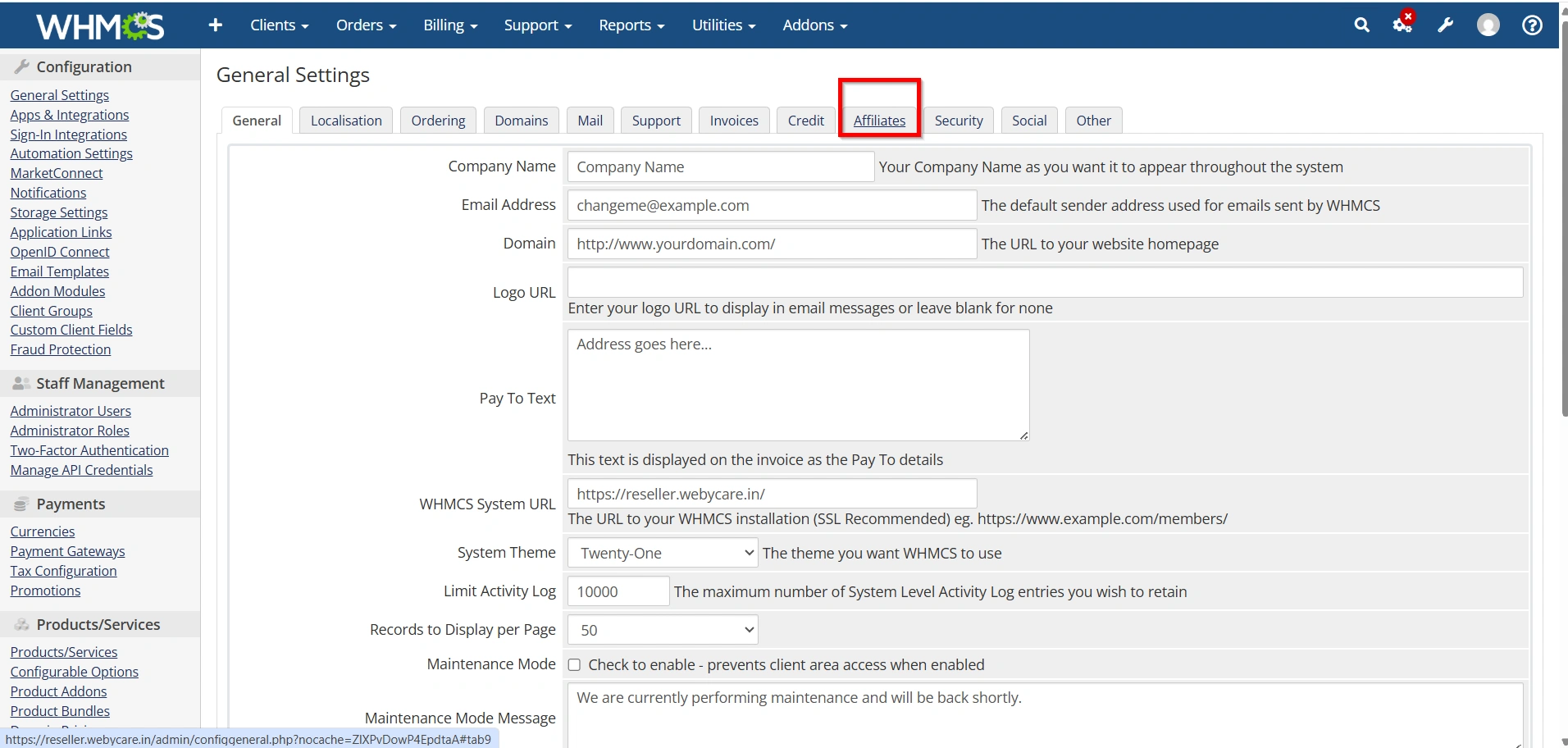Click the WHMCS System URL field
This screenshot has height=748, width=1568.
pos(772,494)
